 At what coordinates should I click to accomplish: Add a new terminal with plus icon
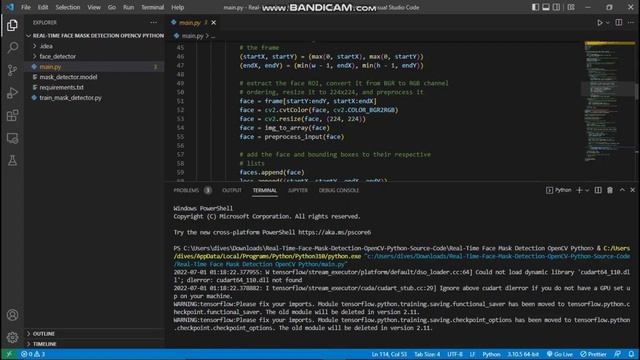tap(579, 190)
